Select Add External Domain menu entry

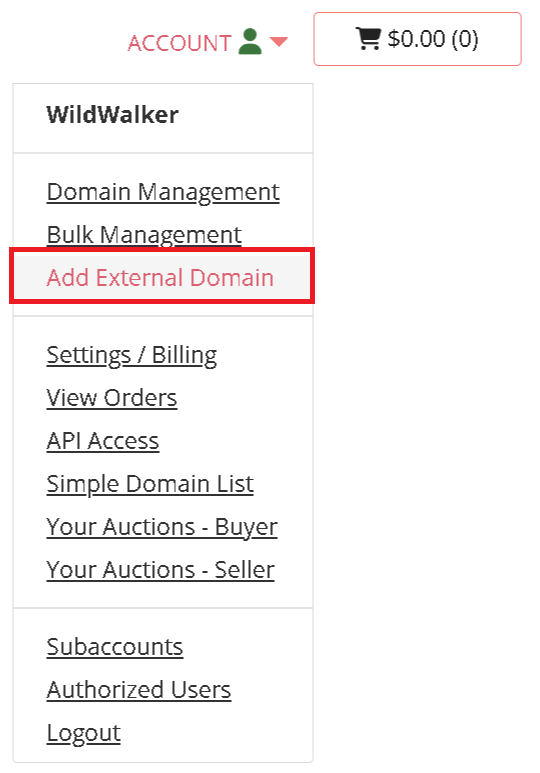point(162,277)
